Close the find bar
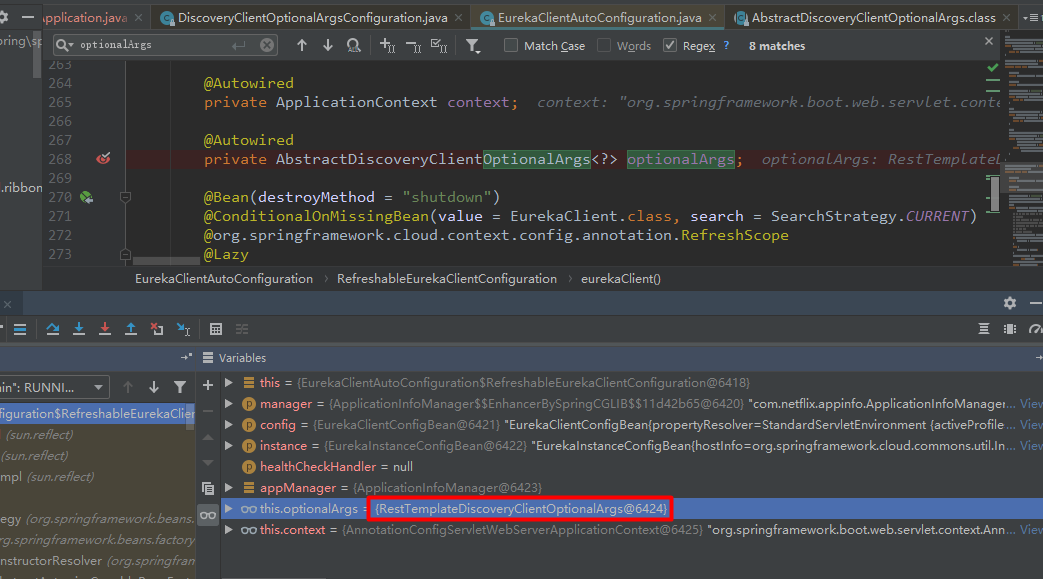Viewport: 1043px width, 579px height. pyautogui.click(x=989, y=41)
